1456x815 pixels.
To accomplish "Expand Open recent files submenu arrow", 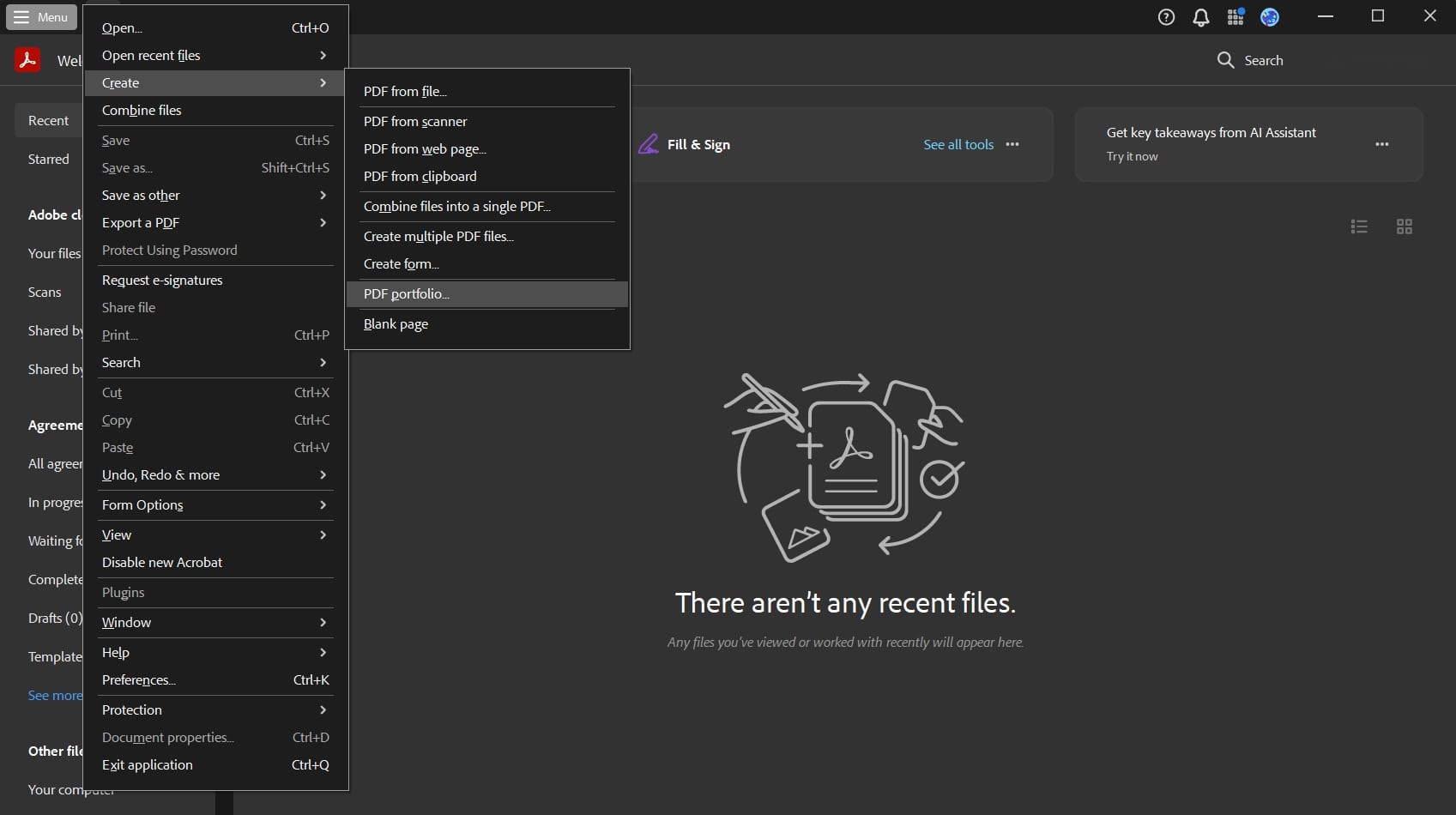I will coord(323,55).
